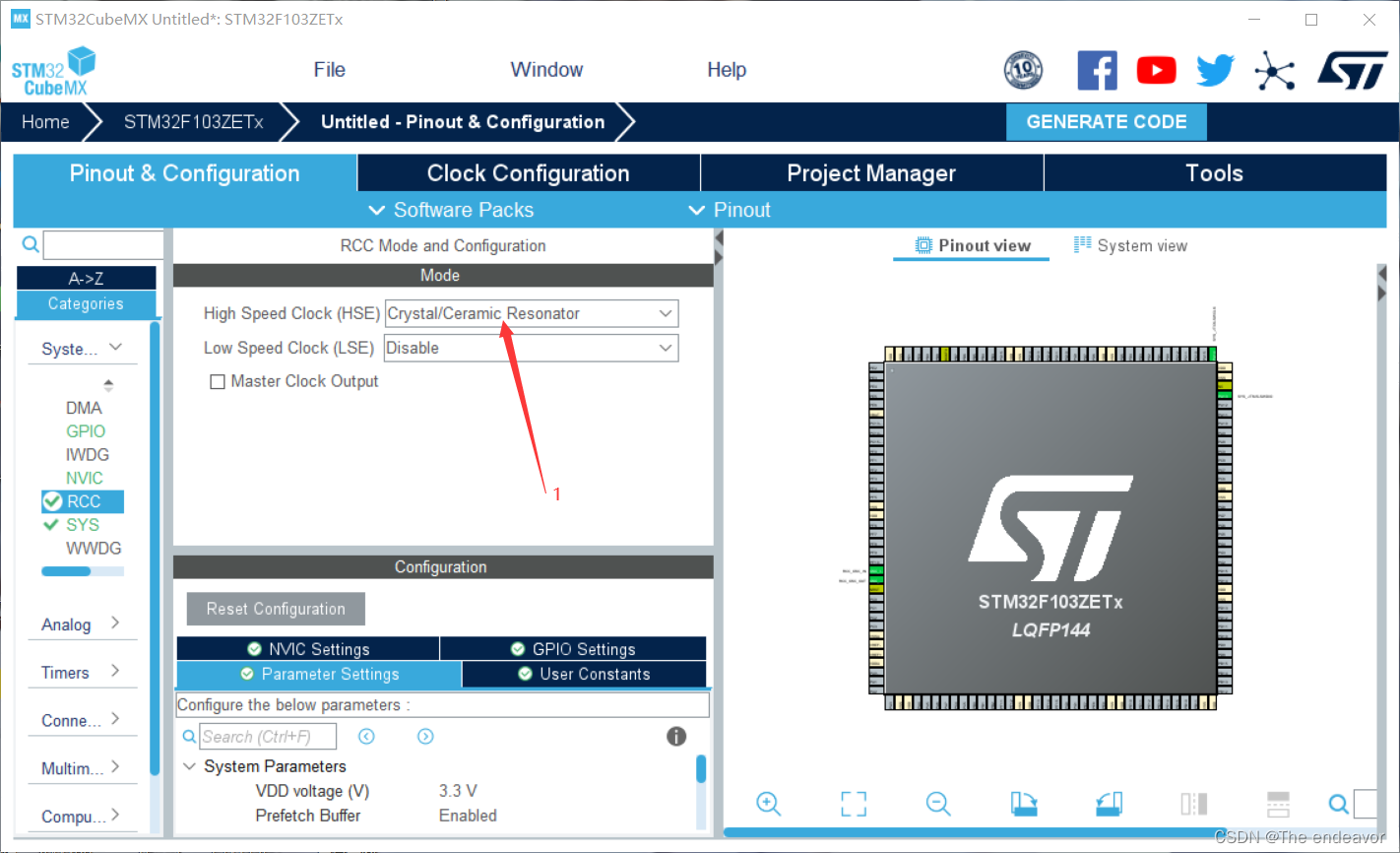Click the Pinout view chip icon
Viewport: 1400px width, 853px height.
923,245
